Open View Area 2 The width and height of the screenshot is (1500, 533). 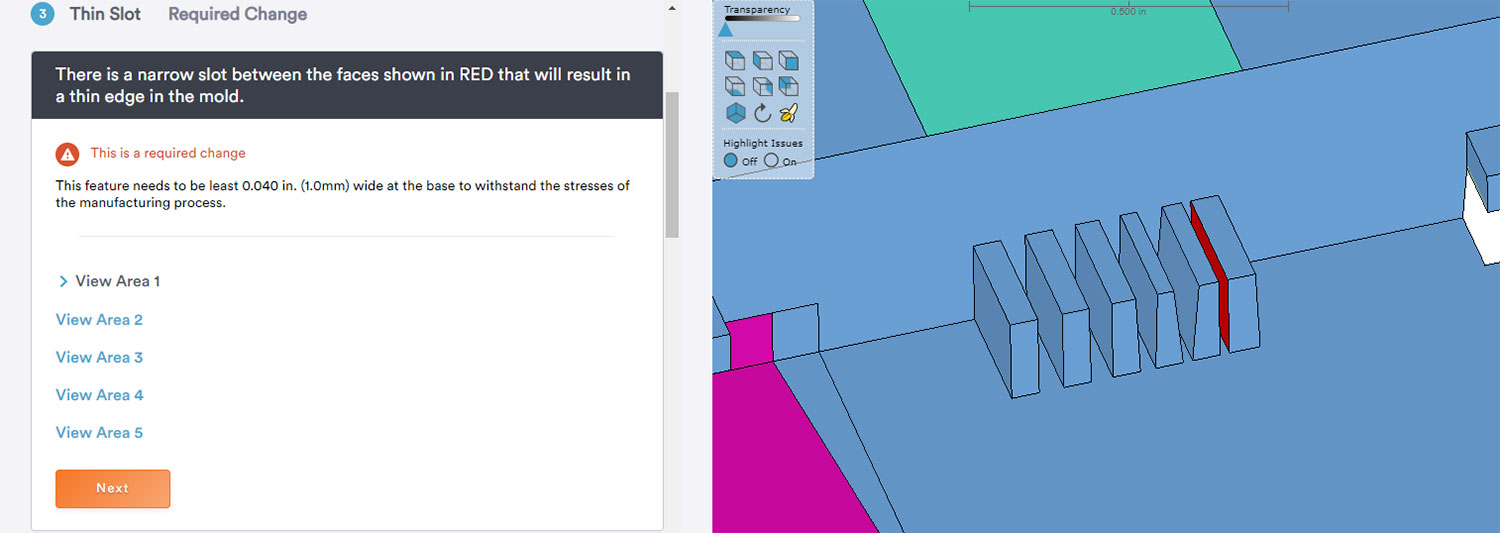point(99,320)
